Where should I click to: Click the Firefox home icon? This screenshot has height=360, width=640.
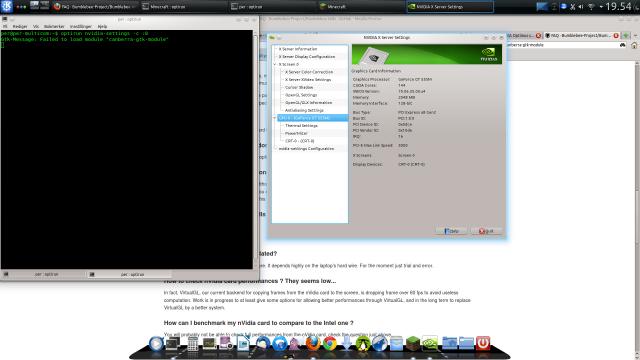click(634, 45)
